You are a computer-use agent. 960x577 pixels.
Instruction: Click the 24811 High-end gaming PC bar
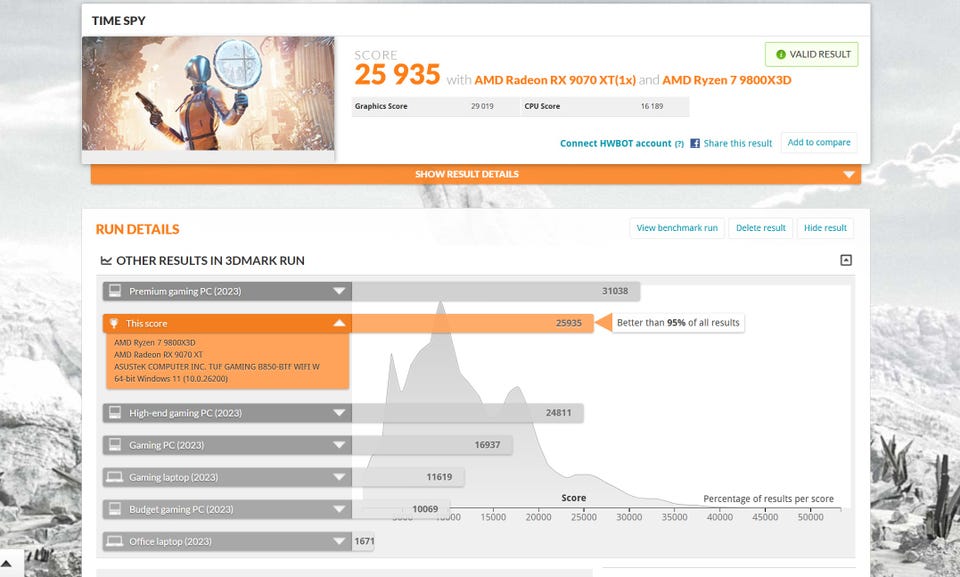tap(468, 413)
